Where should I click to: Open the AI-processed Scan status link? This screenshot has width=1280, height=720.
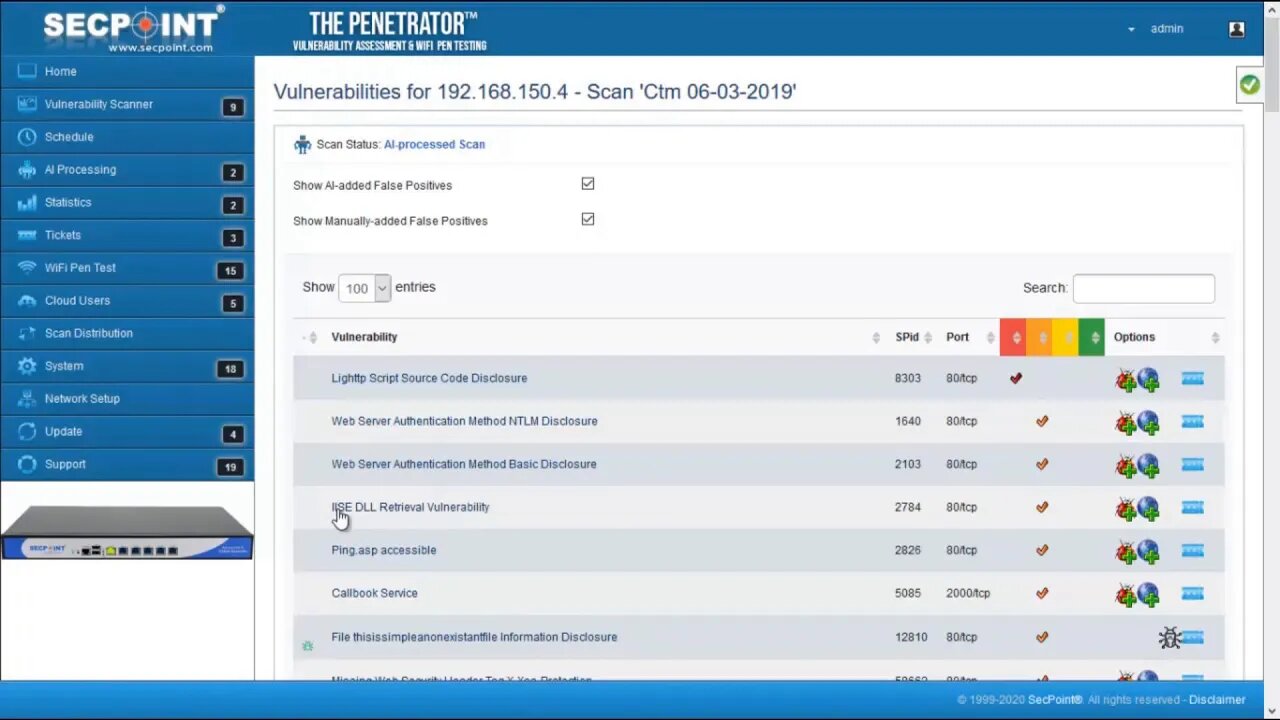click(434, 144)
